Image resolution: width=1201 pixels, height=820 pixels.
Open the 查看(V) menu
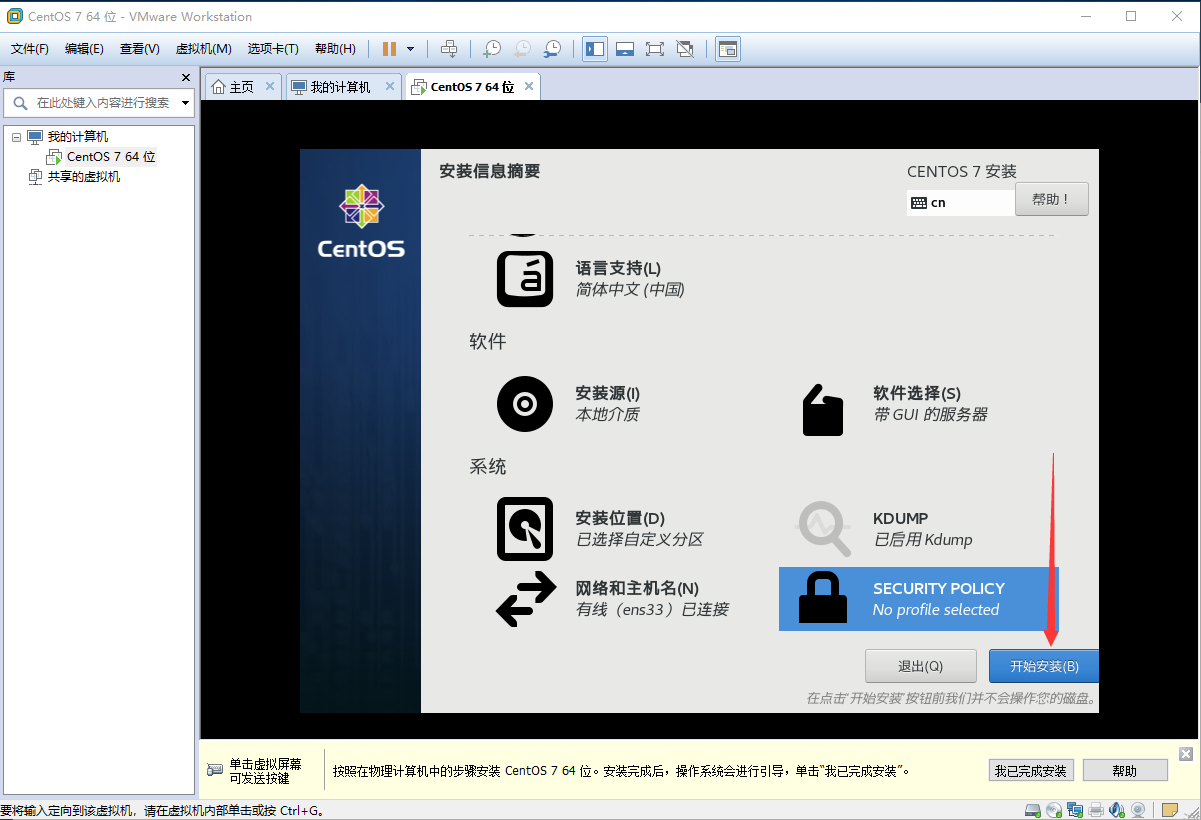(x=139, y=49)
